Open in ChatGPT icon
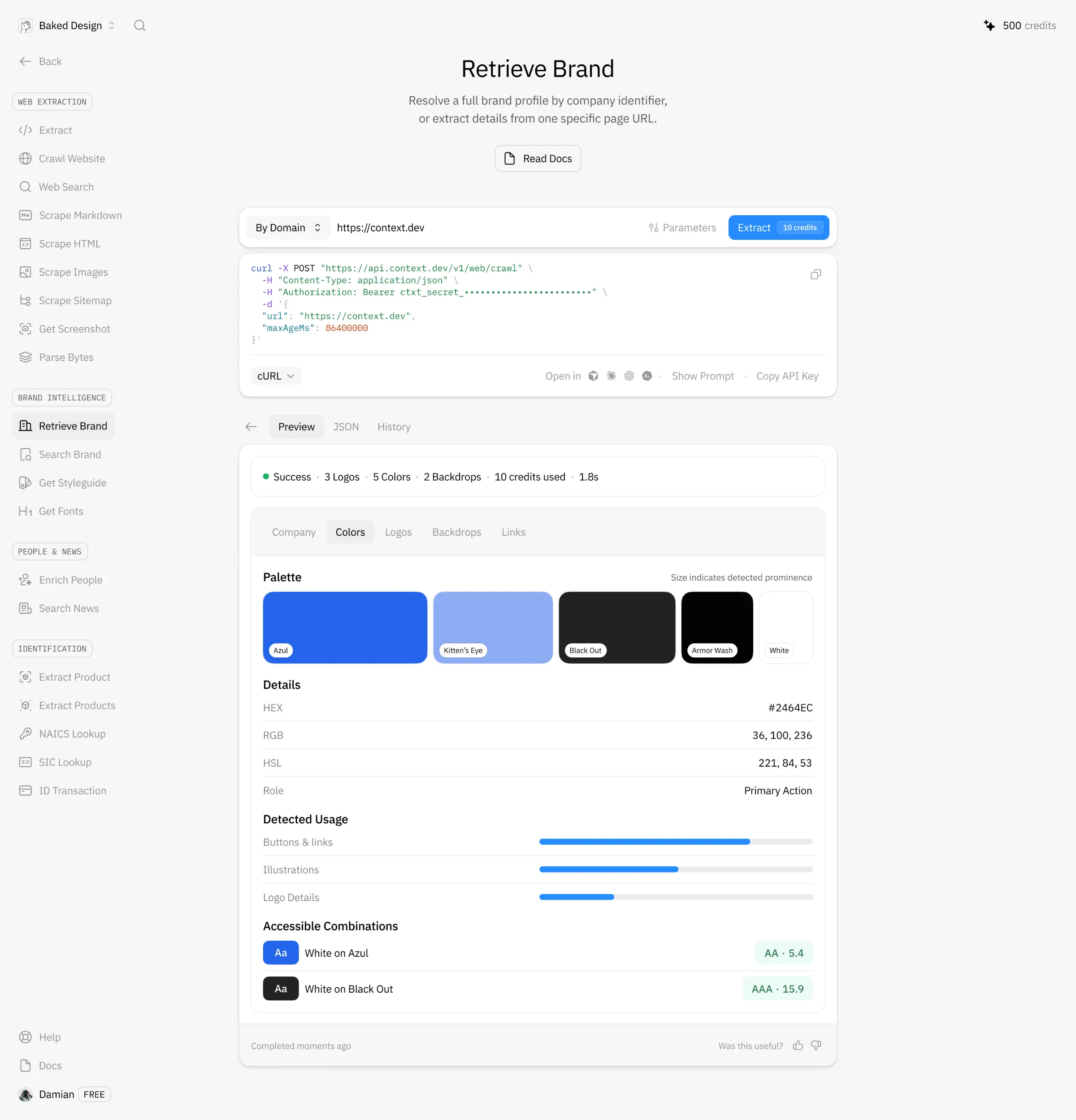1076x1120 pixels. tap(629, 376)
